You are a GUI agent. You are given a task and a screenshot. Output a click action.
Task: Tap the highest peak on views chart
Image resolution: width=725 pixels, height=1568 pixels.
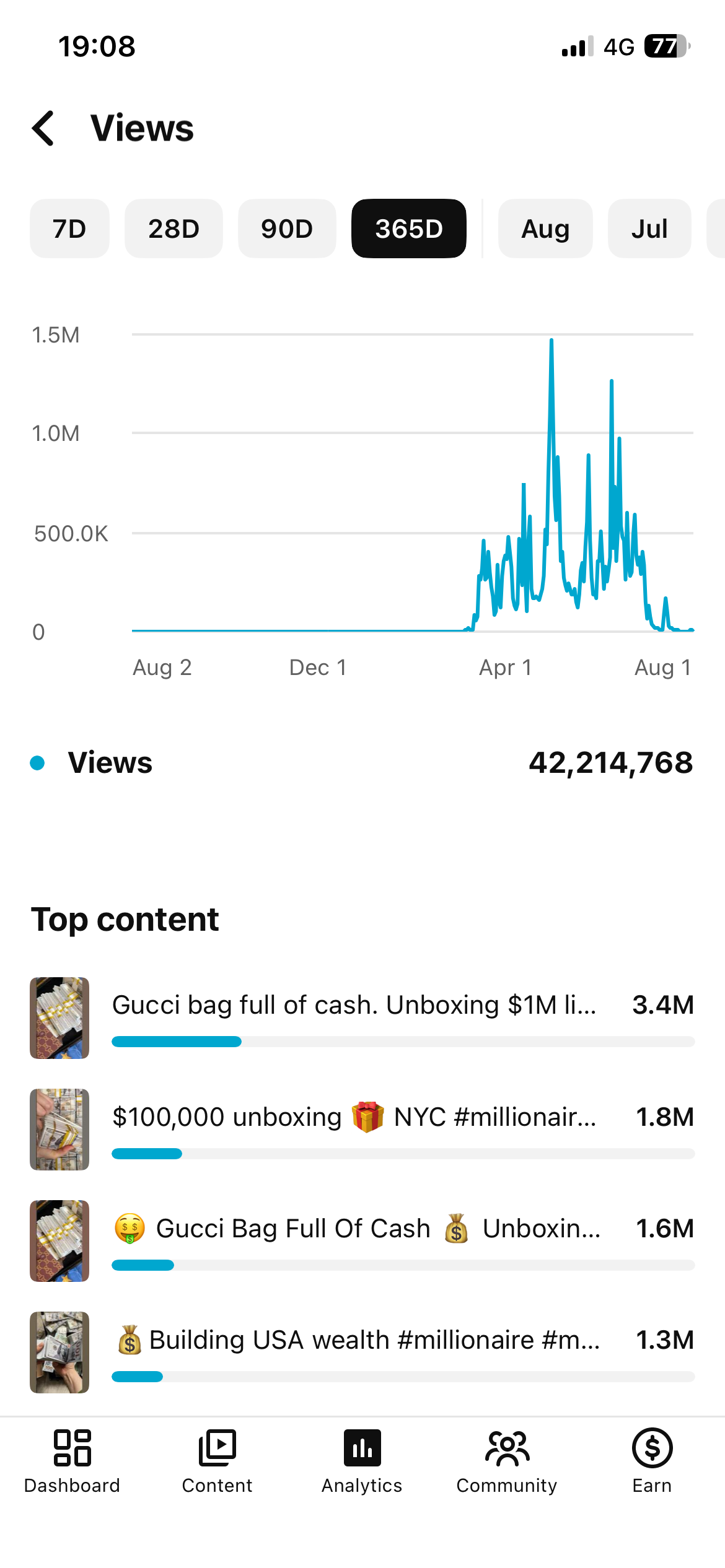click(551, 342)
